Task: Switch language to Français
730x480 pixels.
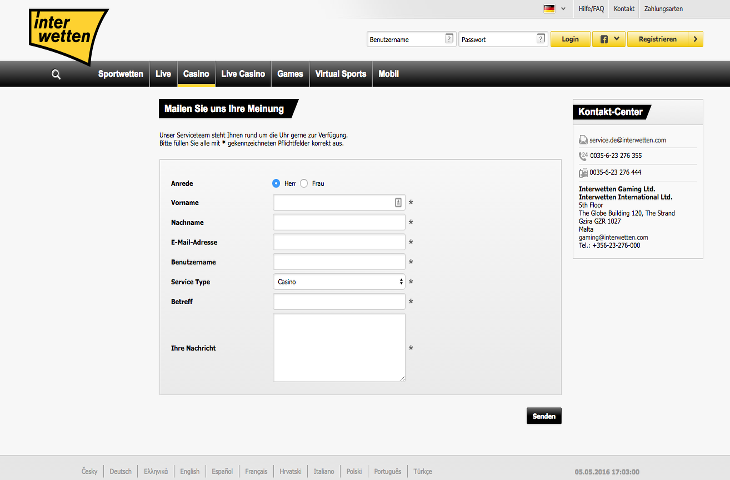Action: click(256, 471)
